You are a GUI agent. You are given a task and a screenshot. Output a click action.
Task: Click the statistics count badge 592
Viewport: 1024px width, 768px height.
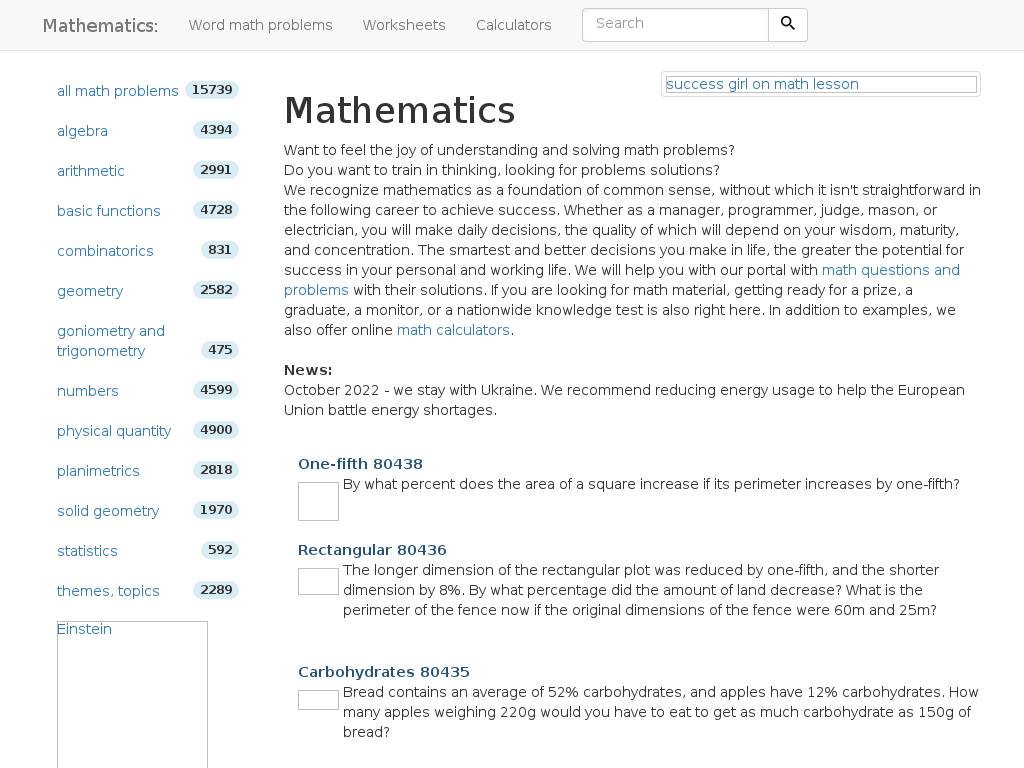(x=219, y=550)
